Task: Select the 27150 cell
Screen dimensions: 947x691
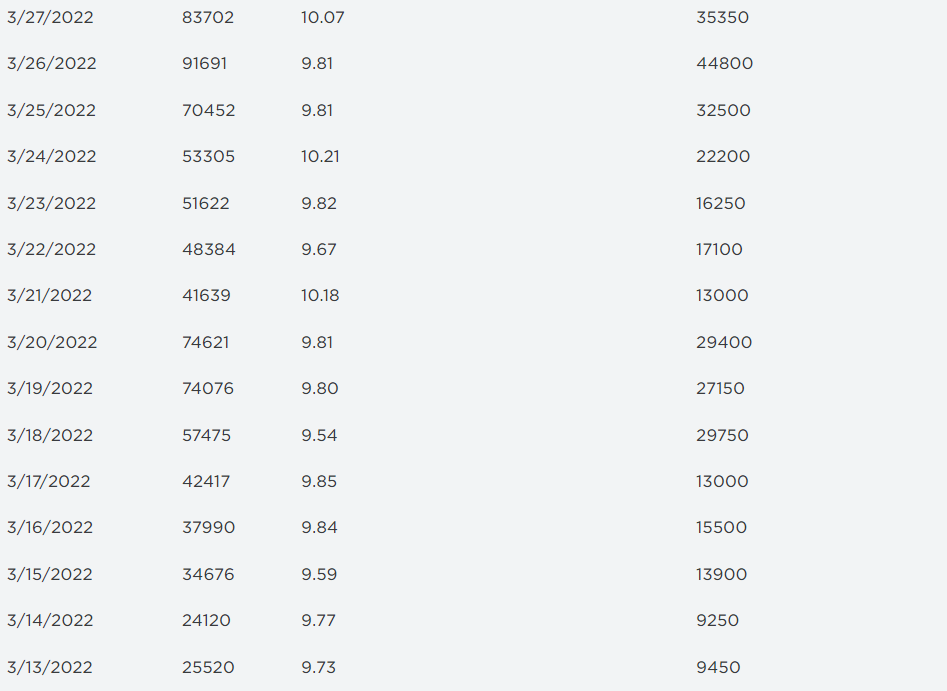Action: 720,388
